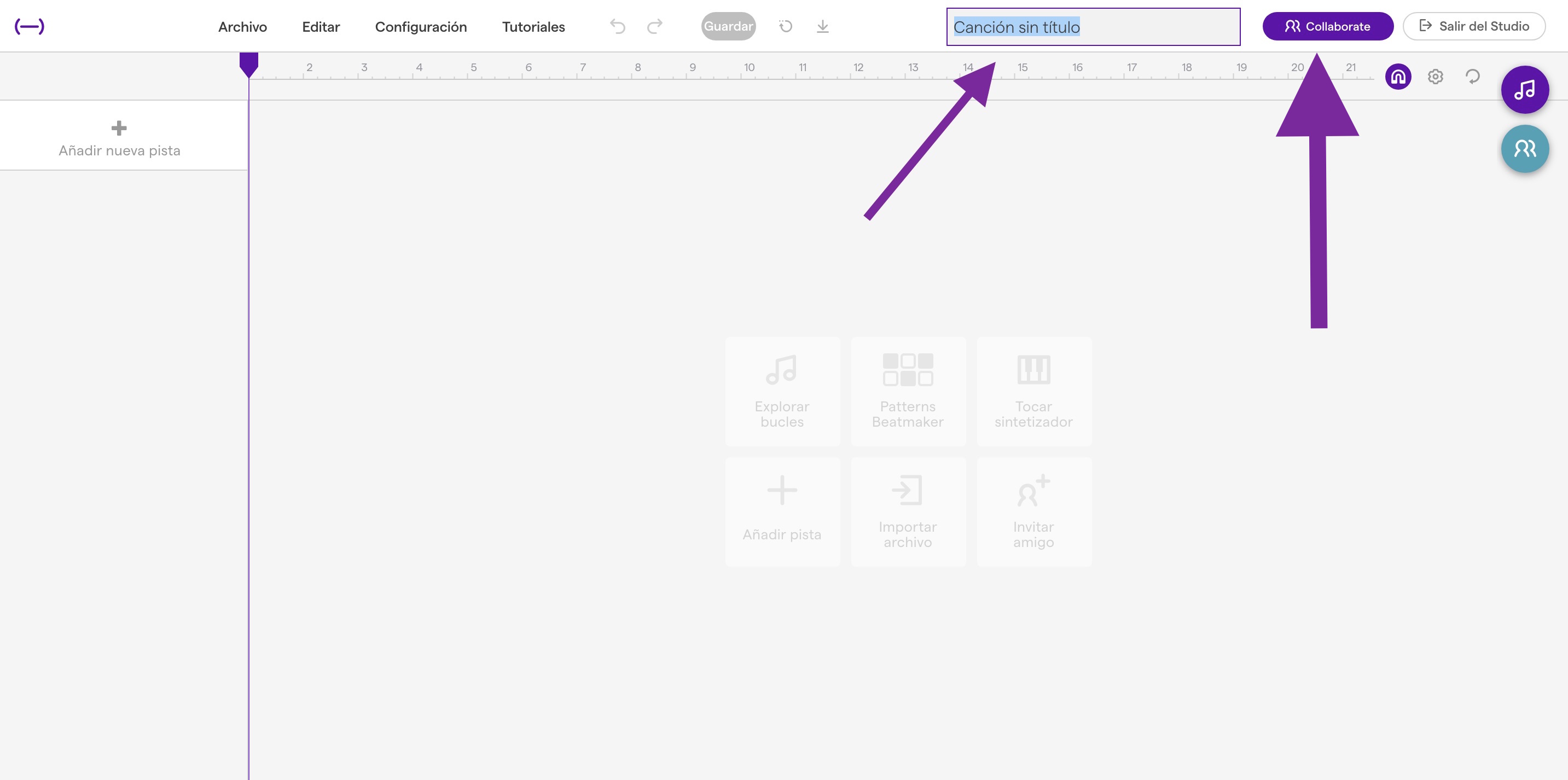The height and width of the screenshot is (780, 1568).
Task: Toggle the loop cycle icon
Action: pos(1472,77)
